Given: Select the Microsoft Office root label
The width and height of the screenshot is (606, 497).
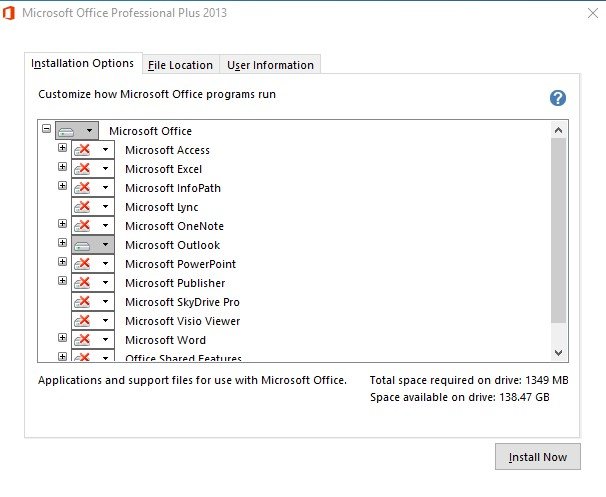Looking at the screenshot, I should 150,131.
